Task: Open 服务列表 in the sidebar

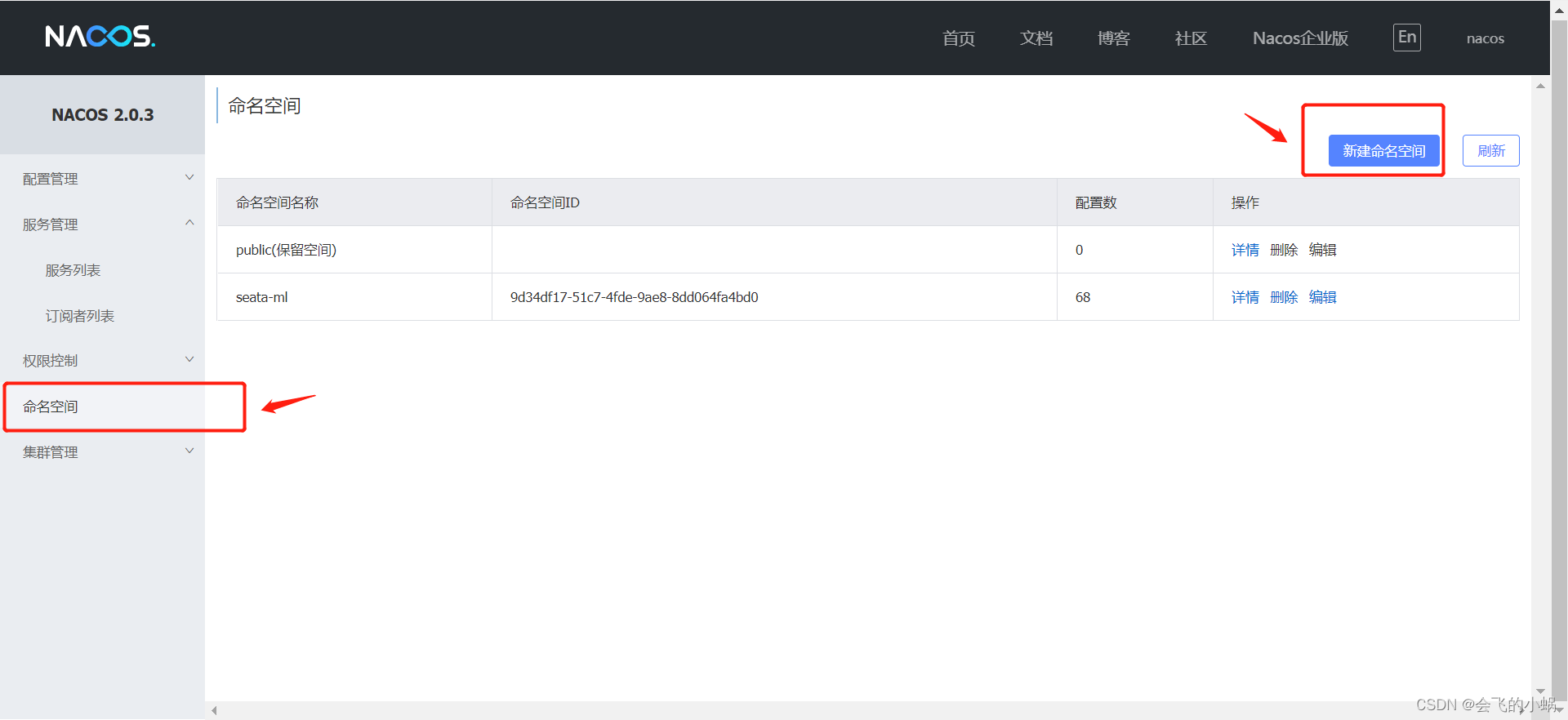Action: point(73,270)
